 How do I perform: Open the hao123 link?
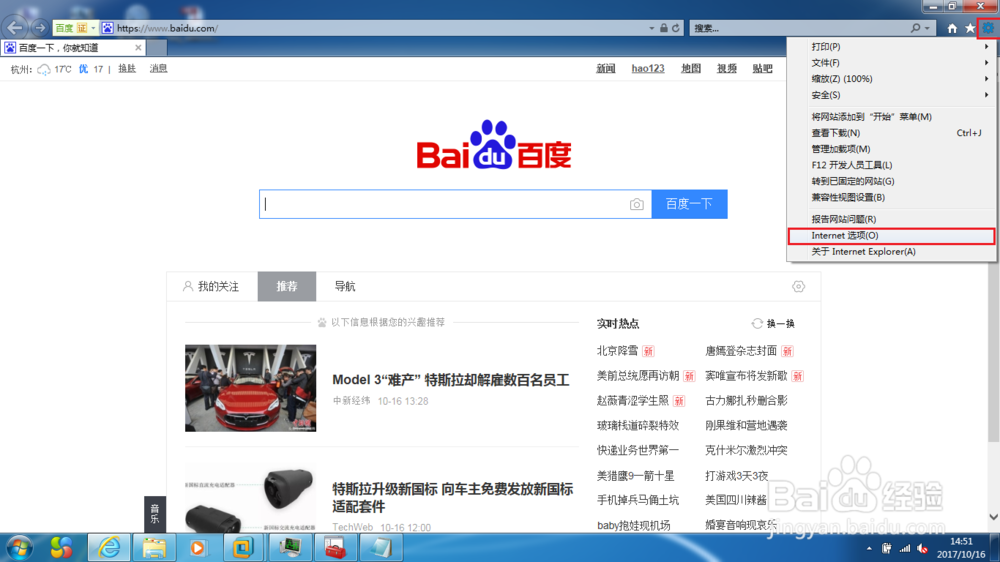coord(648,68)
